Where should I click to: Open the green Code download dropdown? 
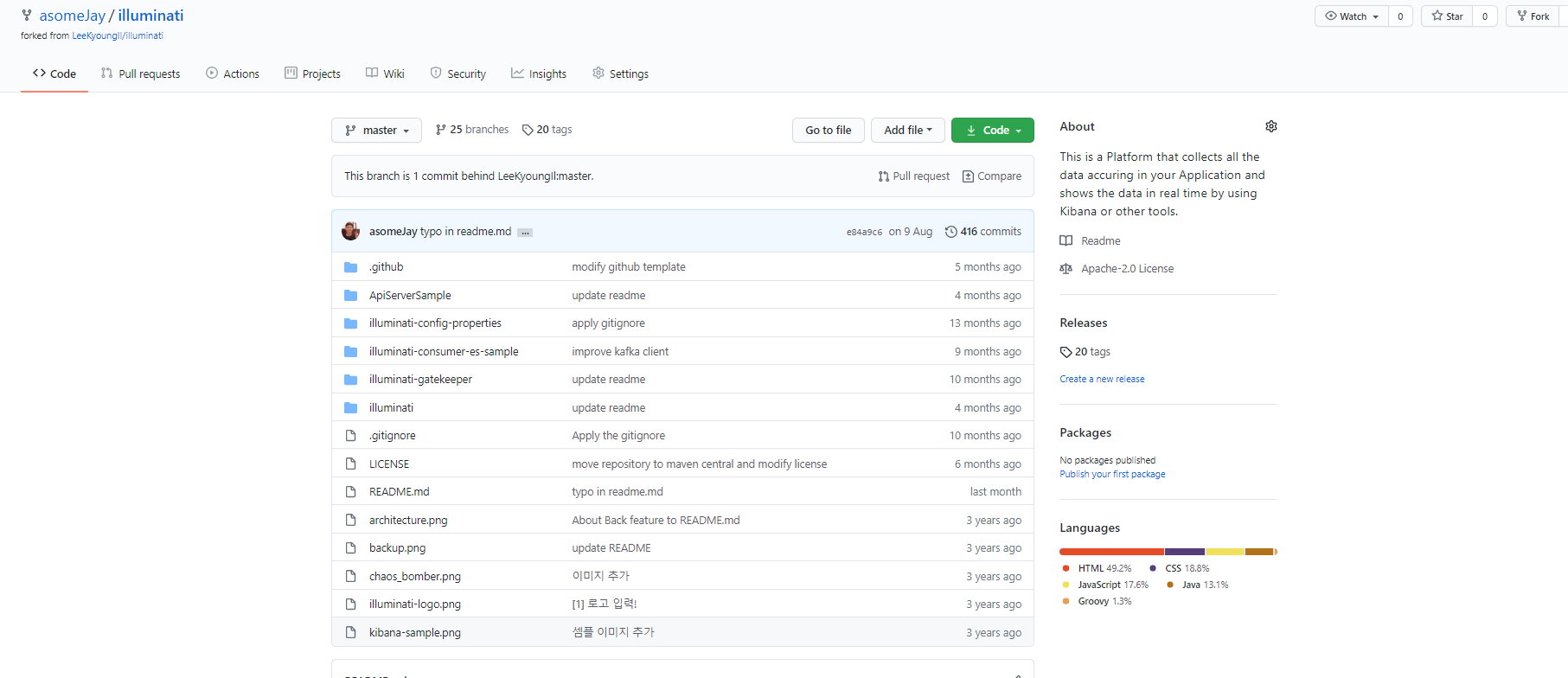(993, 130)
